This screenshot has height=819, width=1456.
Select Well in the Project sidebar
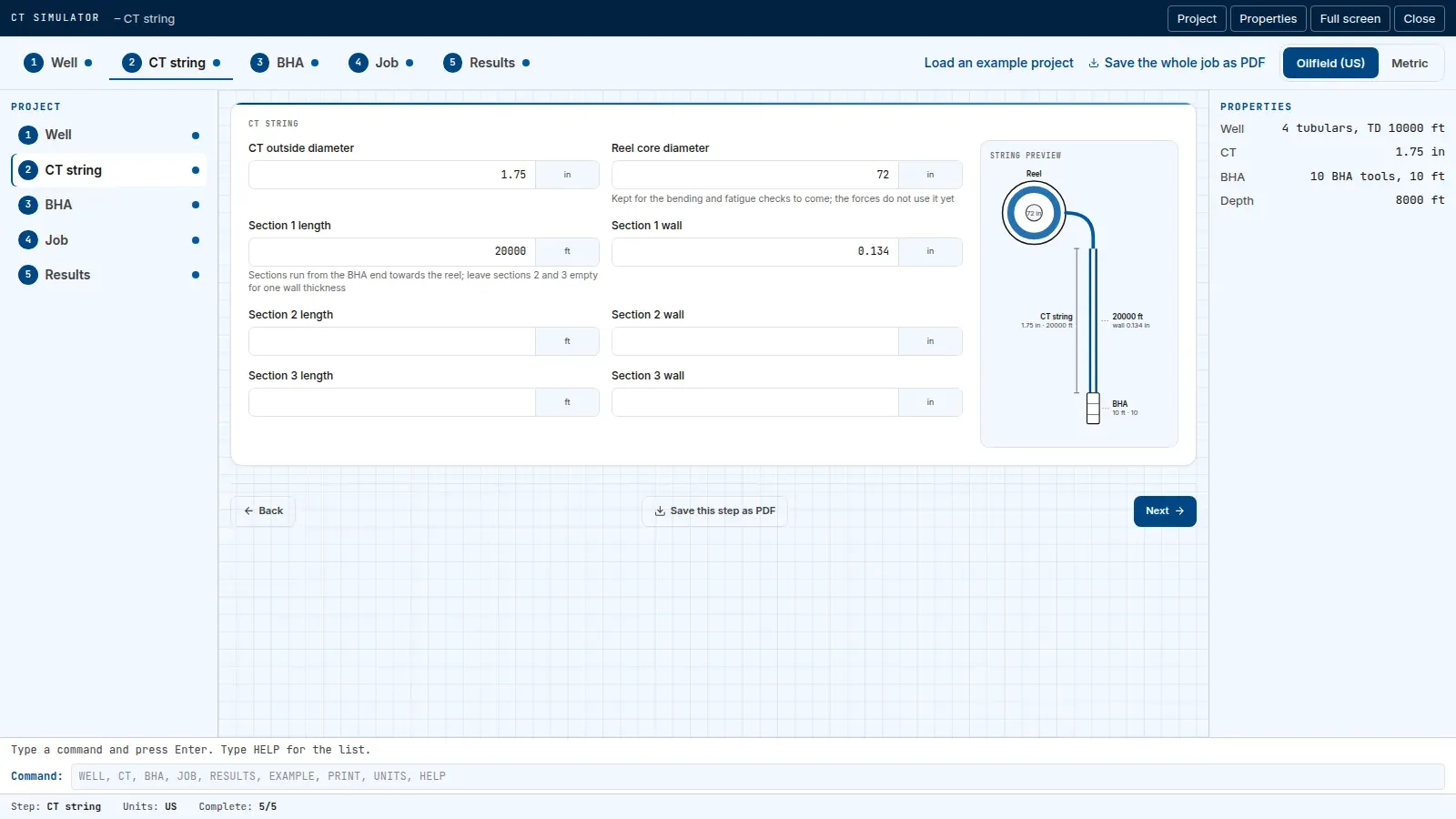click(109, 135)
